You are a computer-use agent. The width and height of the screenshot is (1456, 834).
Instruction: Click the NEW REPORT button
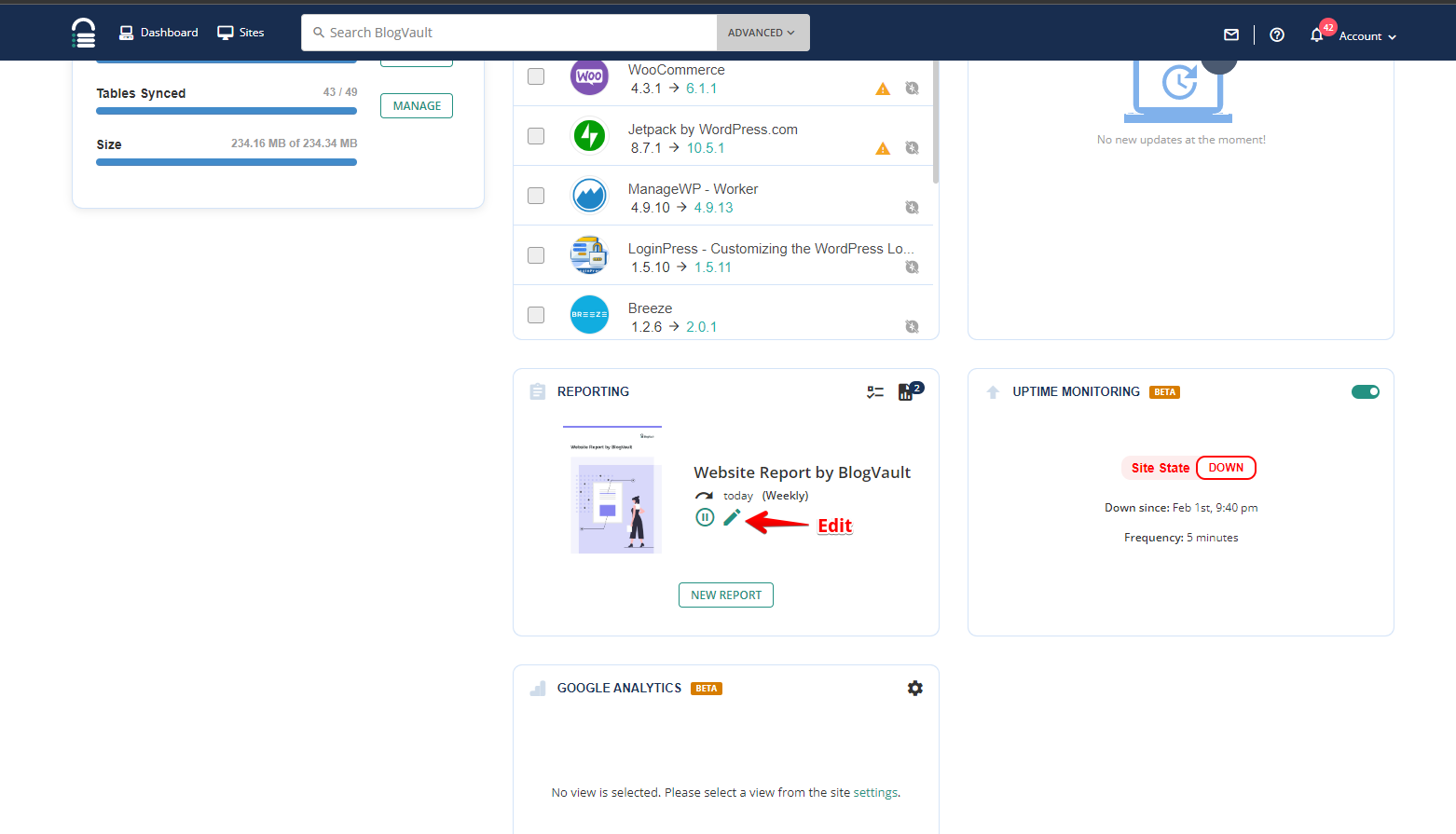[x=726, y=595]
